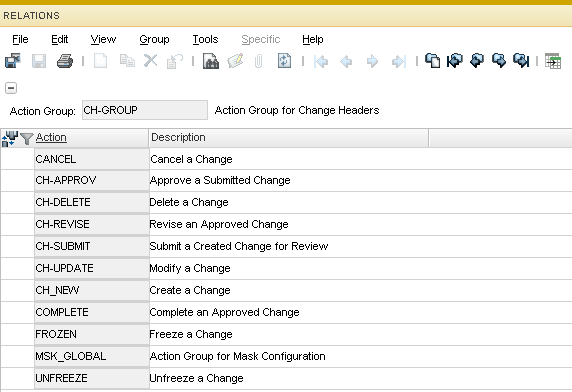This screenshot has height=392, width=572.
Task: Open the File menu
Action: [x=20, y=39]
